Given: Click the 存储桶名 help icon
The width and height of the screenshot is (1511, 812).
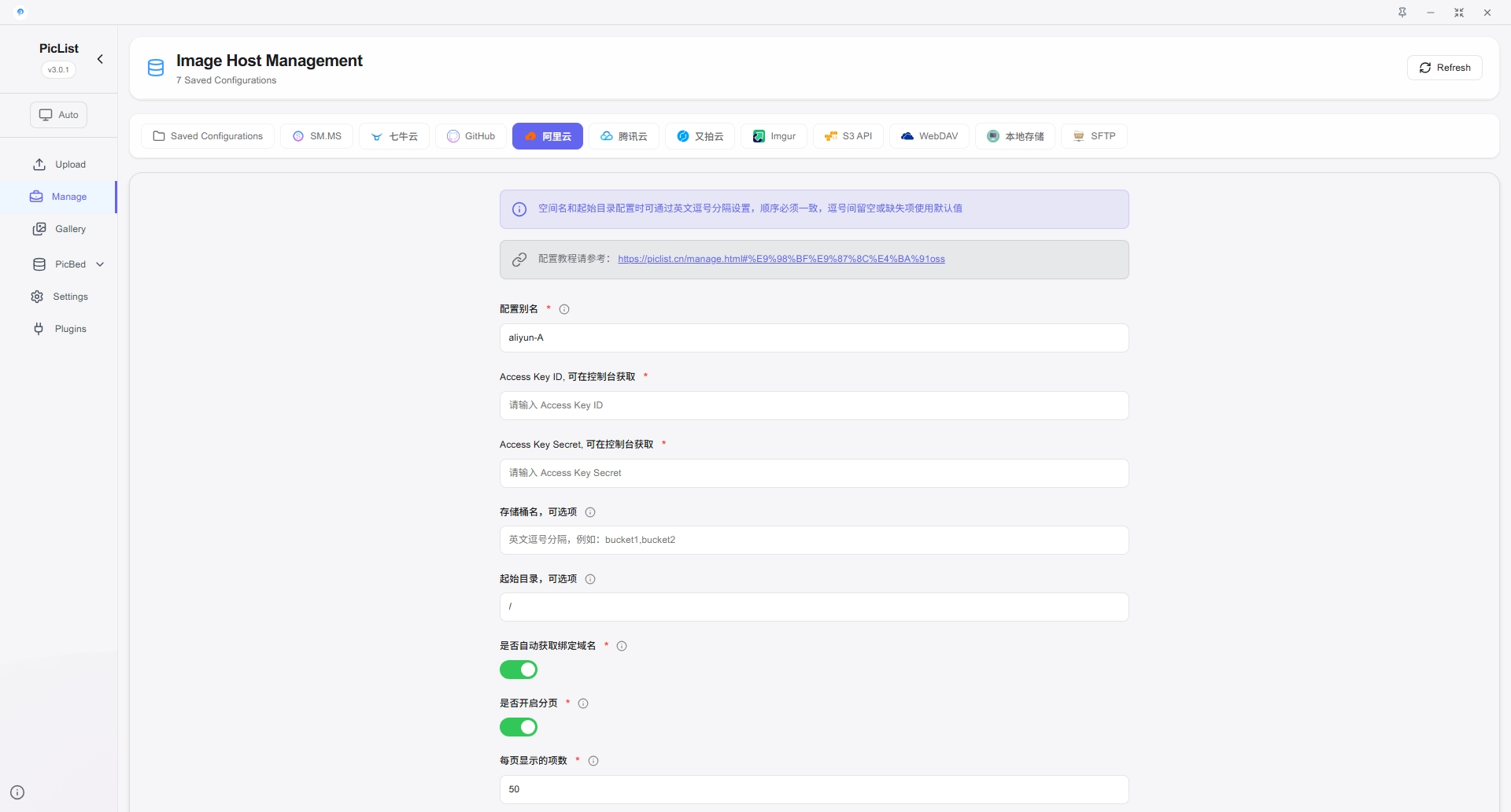Looking at the screenshot, I should pos(590,512).
